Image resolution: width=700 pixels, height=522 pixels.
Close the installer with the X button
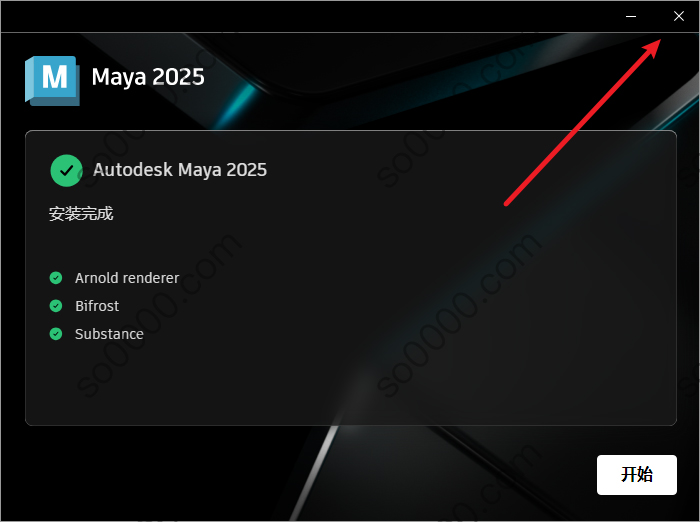click(679, 17)
